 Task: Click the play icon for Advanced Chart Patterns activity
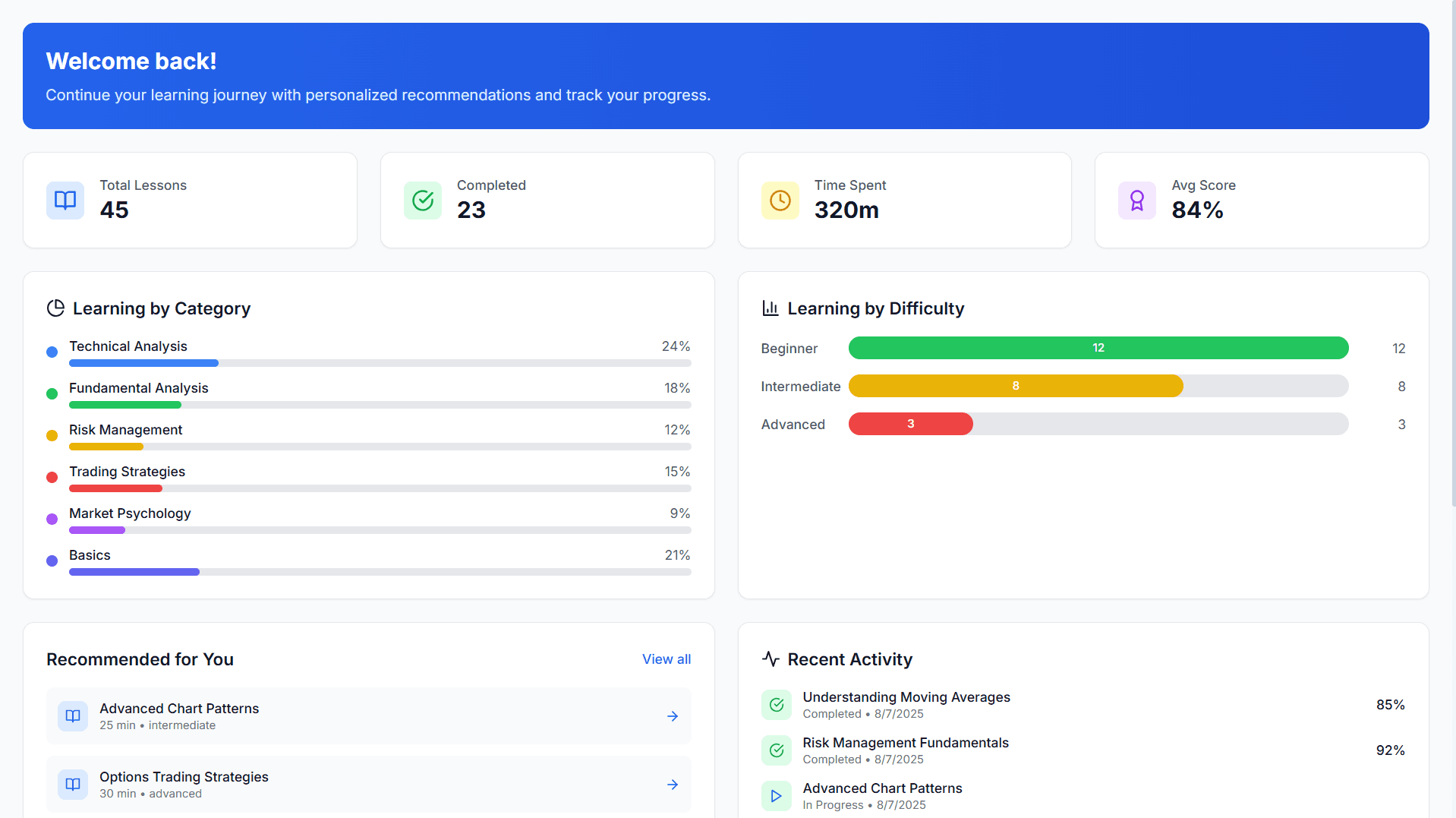pos(776,796)
